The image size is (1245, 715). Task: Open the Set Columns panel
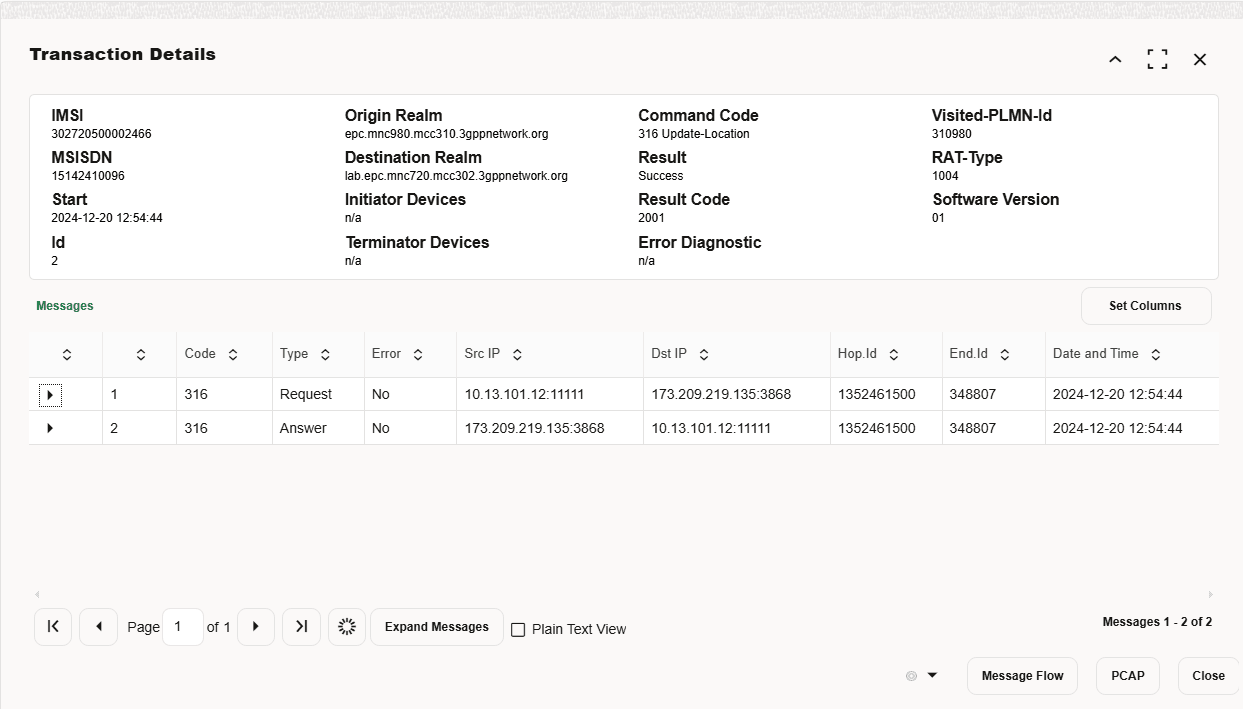[x=1146, y=306]
